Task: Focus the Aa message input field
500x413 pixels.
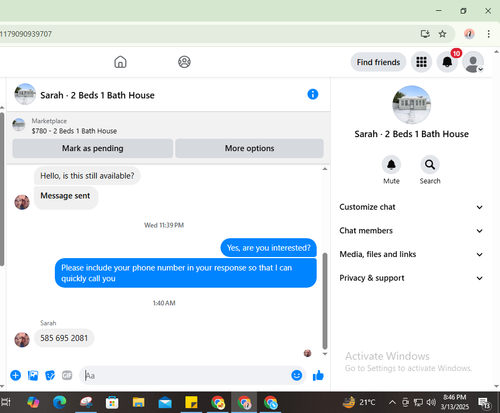Action: (x=187, y=376)
